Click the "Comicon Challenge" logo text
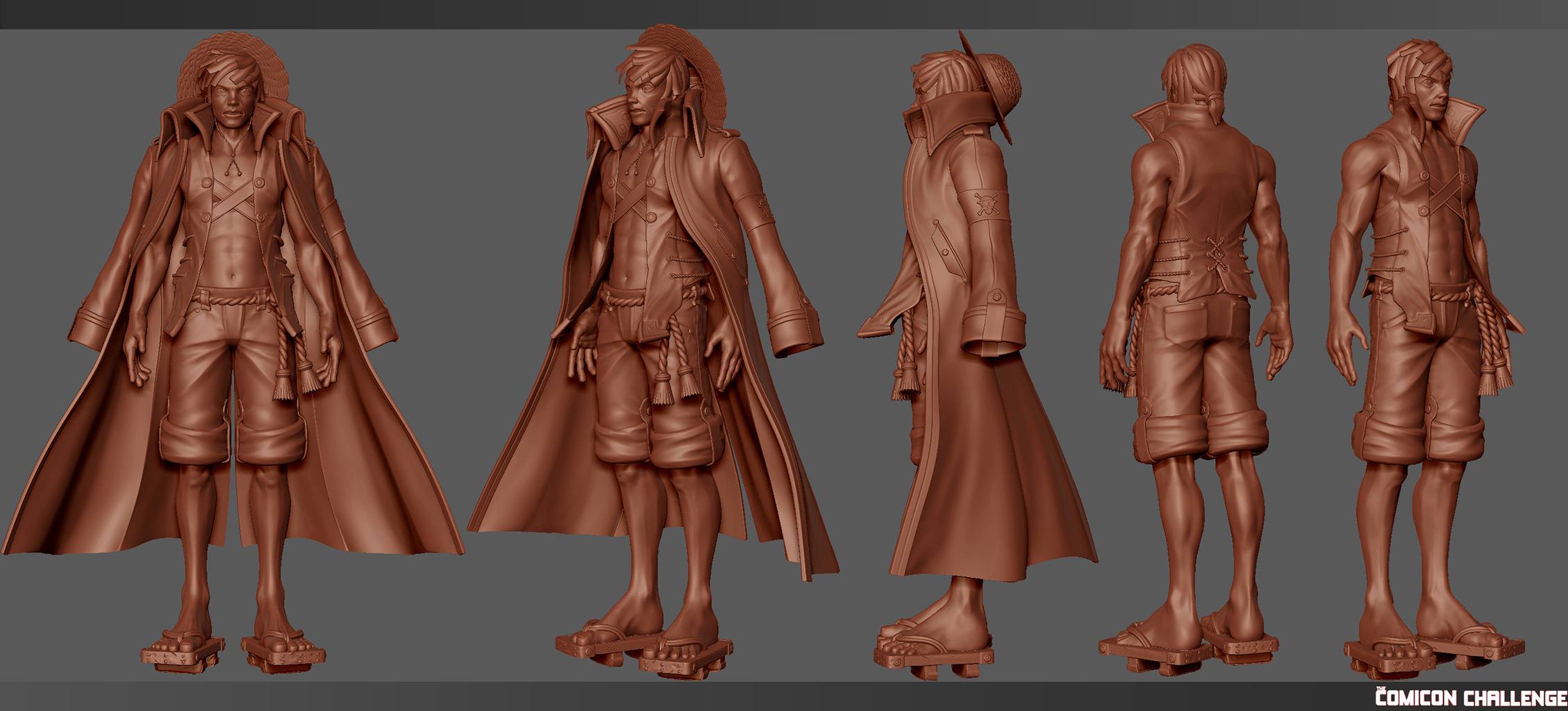 click(1471, 697)
